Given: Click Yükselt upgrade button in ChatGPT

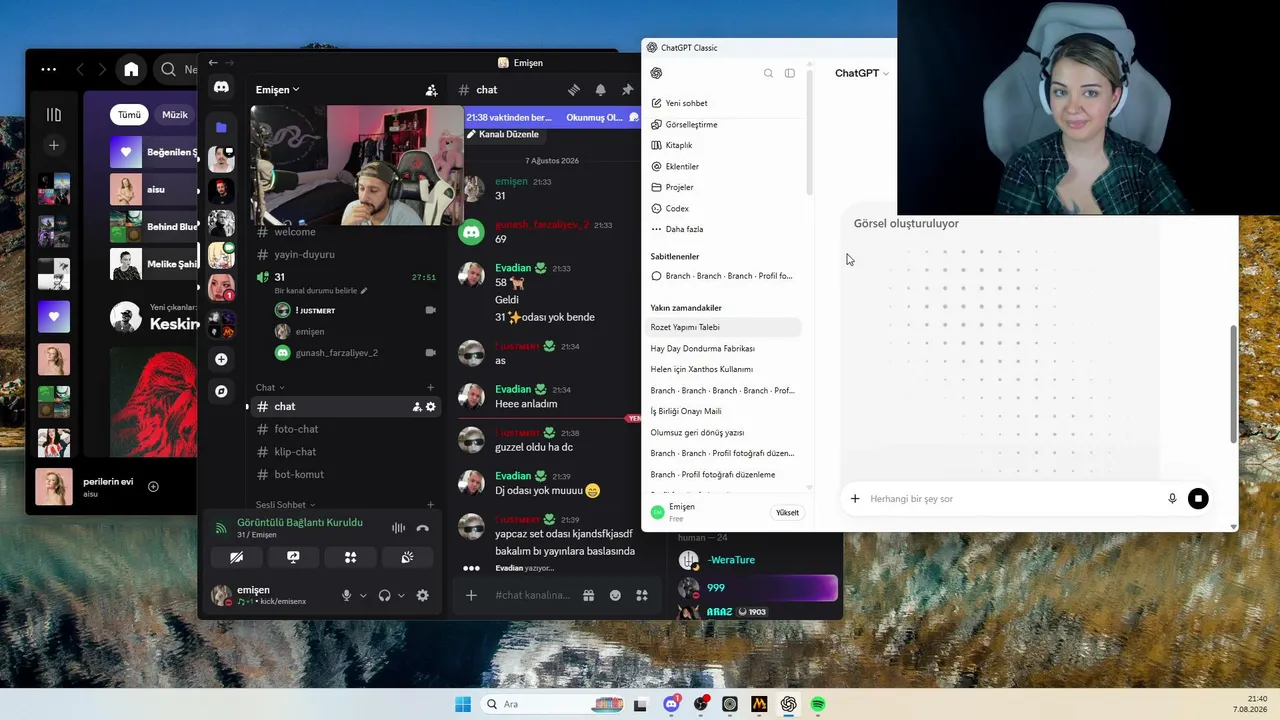Looking at the screenshot, I should (x=787, y=513).
